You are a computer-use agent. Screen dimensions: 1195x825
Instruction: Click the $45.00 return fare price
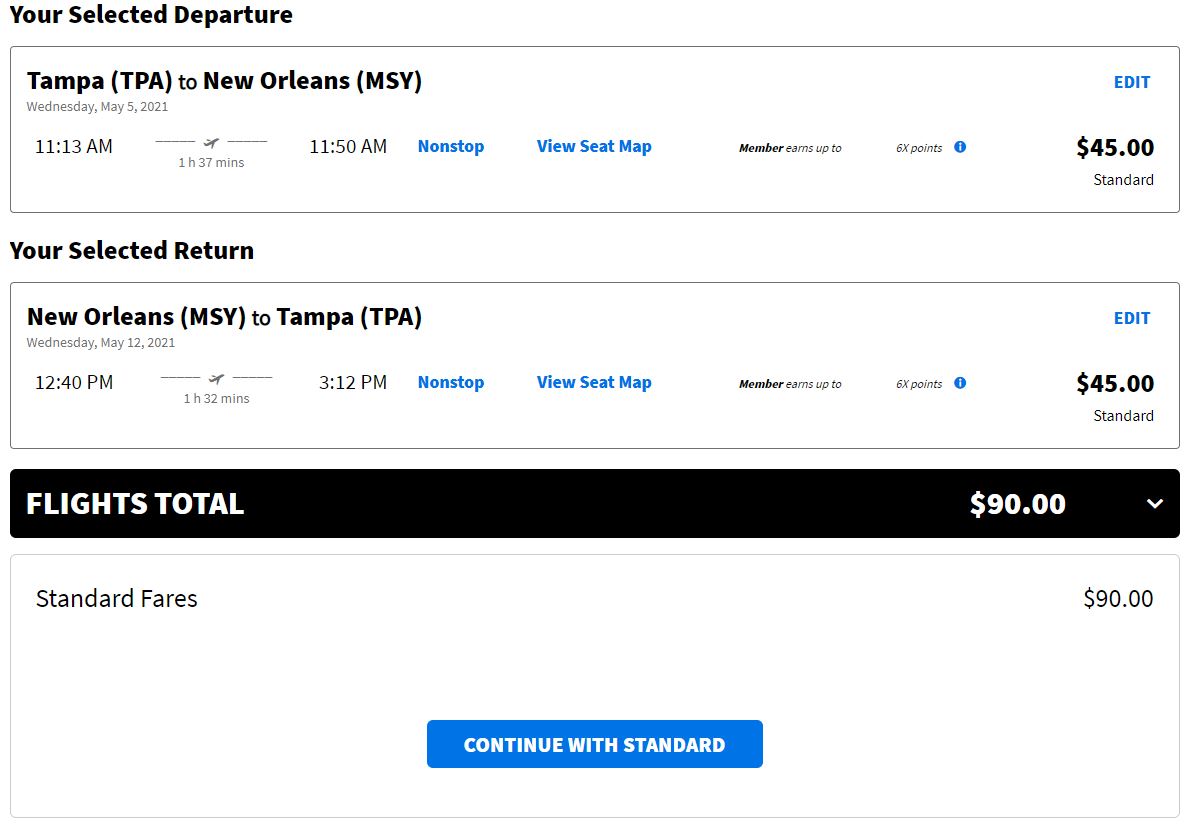click(x=1115, y=383)
